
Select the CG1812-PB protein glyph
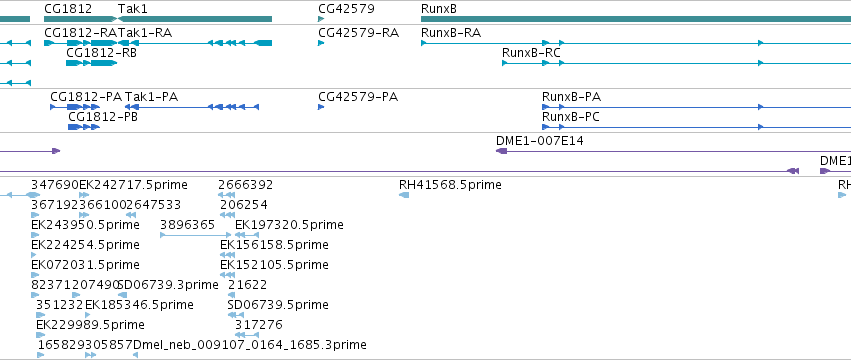coord(84,127)
